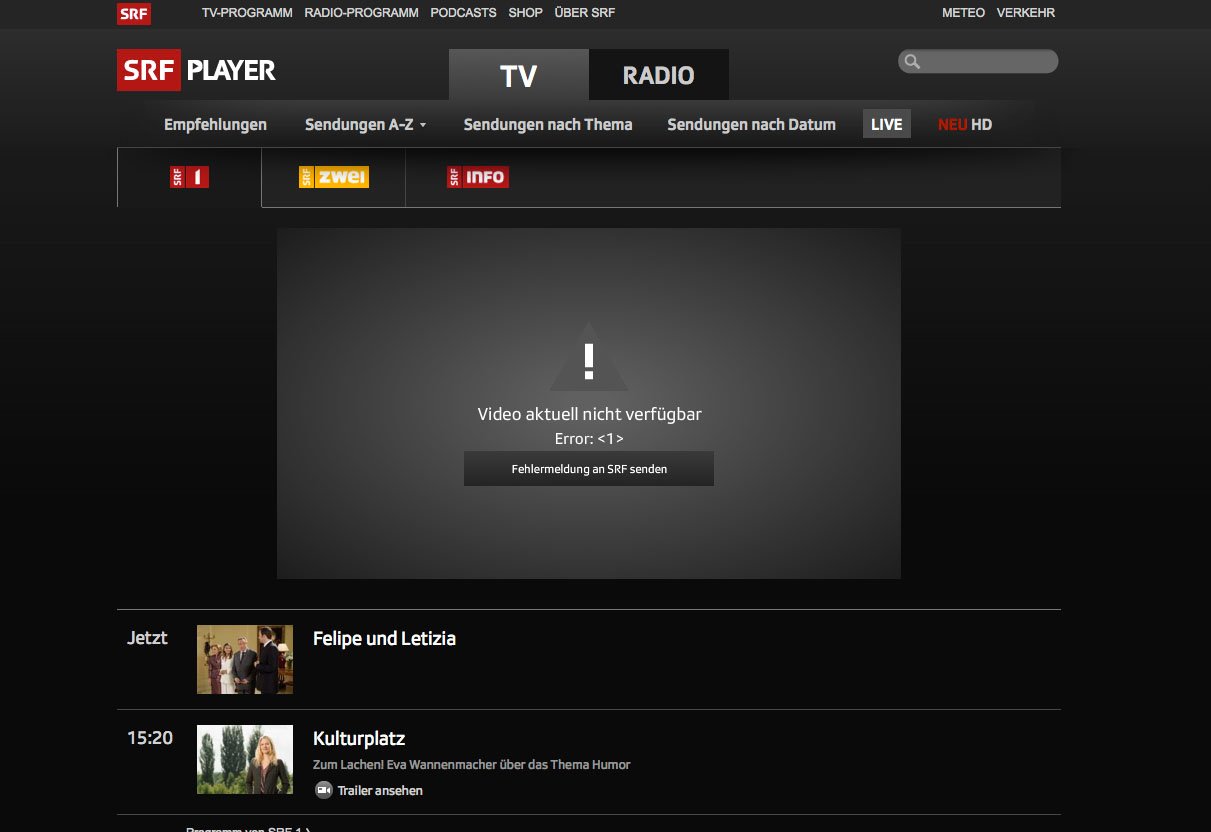Click Fehlermeldung an SRF senden button
The width and height of the screenshot is (1211, 832).
coord(589,468)
